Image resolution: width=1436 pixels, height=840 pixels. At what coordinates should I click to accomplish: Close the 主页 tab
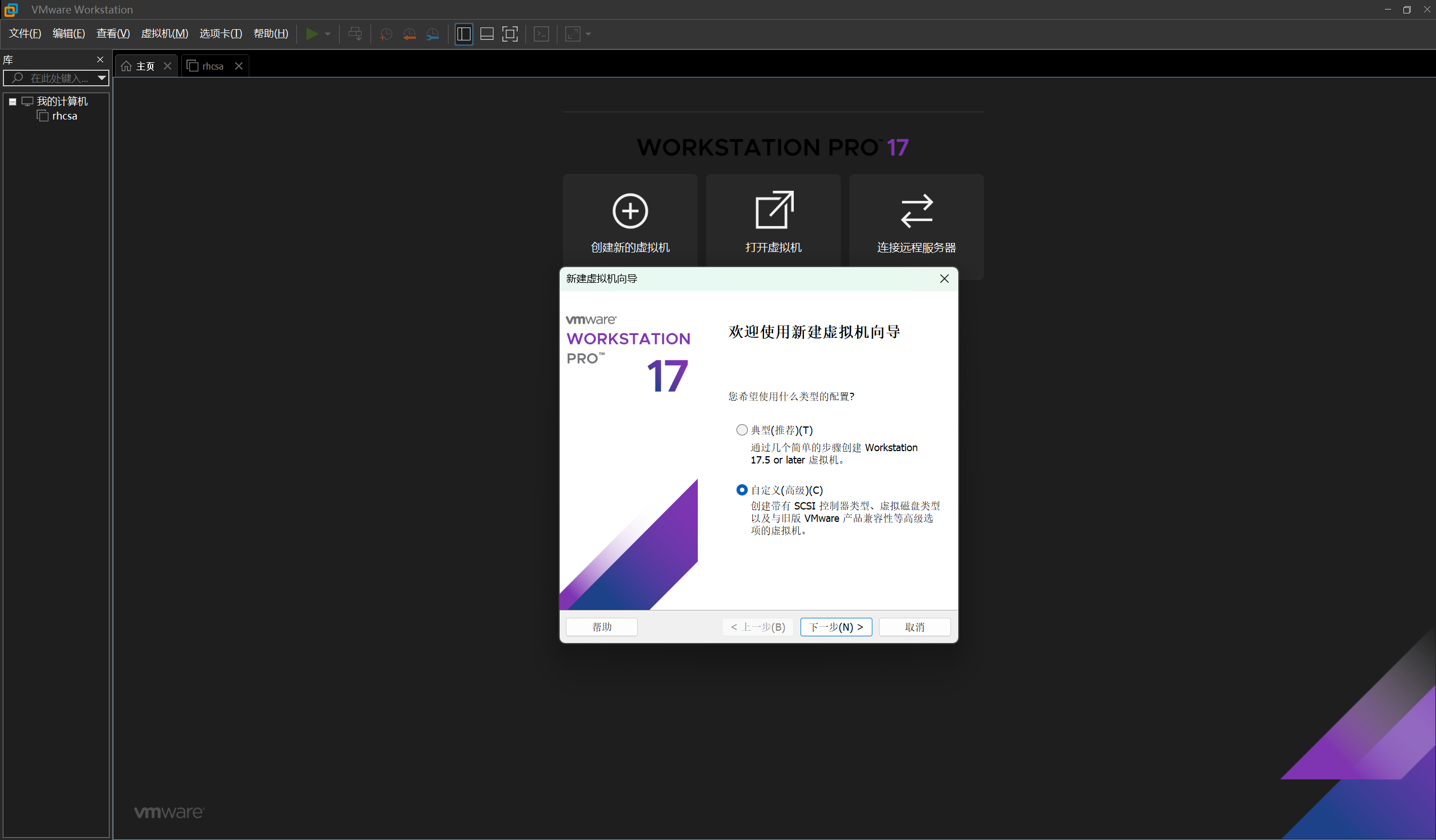(x=167, y=66)
